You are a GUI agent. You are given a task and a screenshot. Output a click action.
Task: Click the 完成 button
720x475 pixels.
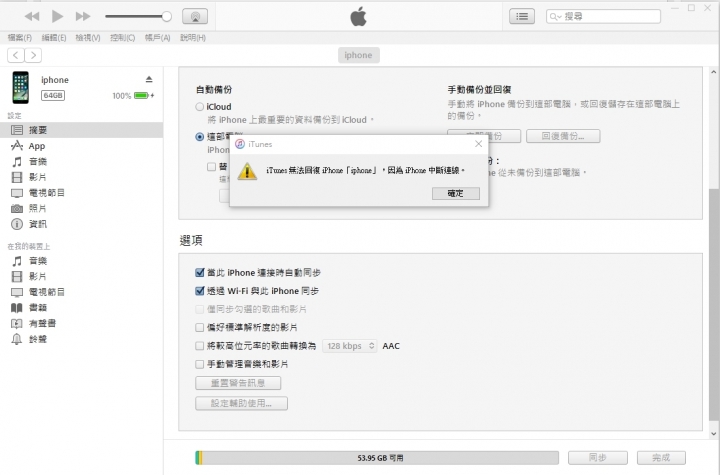click(661, 458)
